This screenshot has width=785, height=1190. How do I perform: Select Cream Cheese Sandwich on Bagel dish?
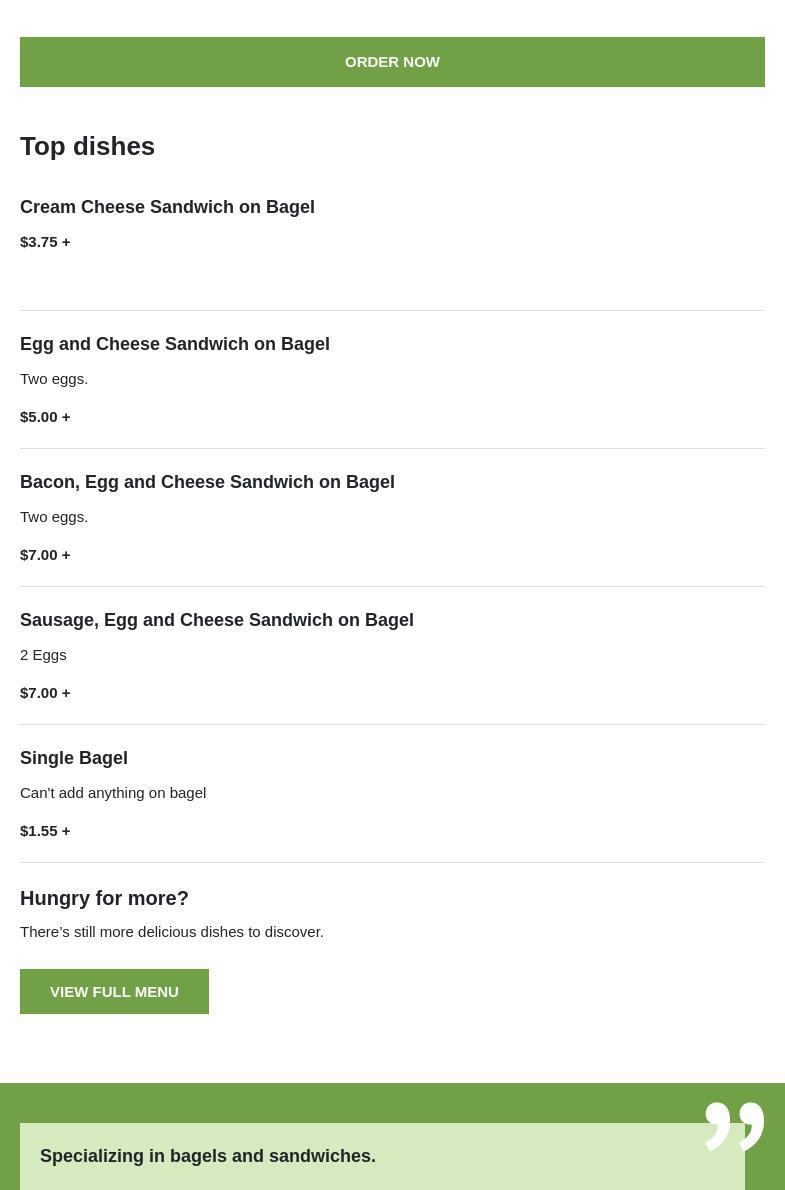pyautogui.click(x=167, y=207)
